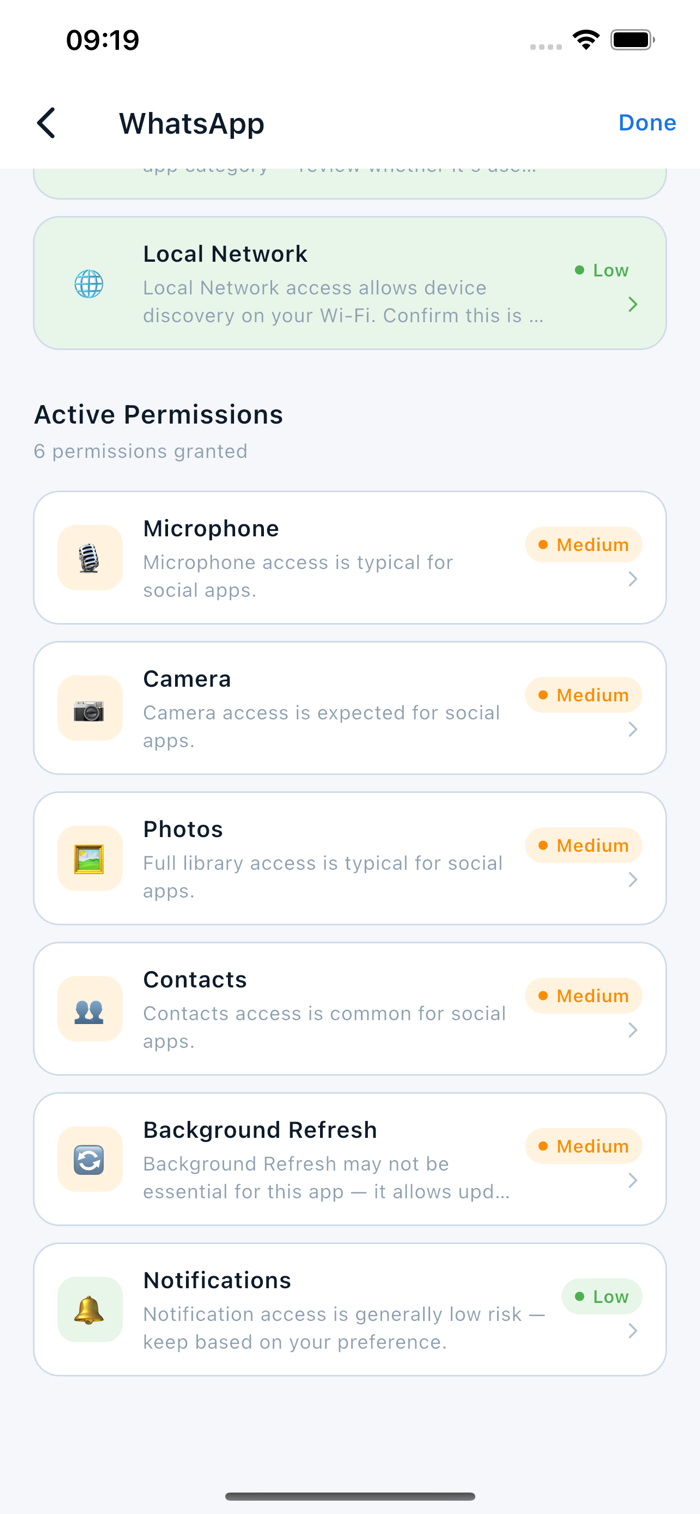Open the Background Refresh permission title
700x1514 pixels.
tap(260, 1130)
